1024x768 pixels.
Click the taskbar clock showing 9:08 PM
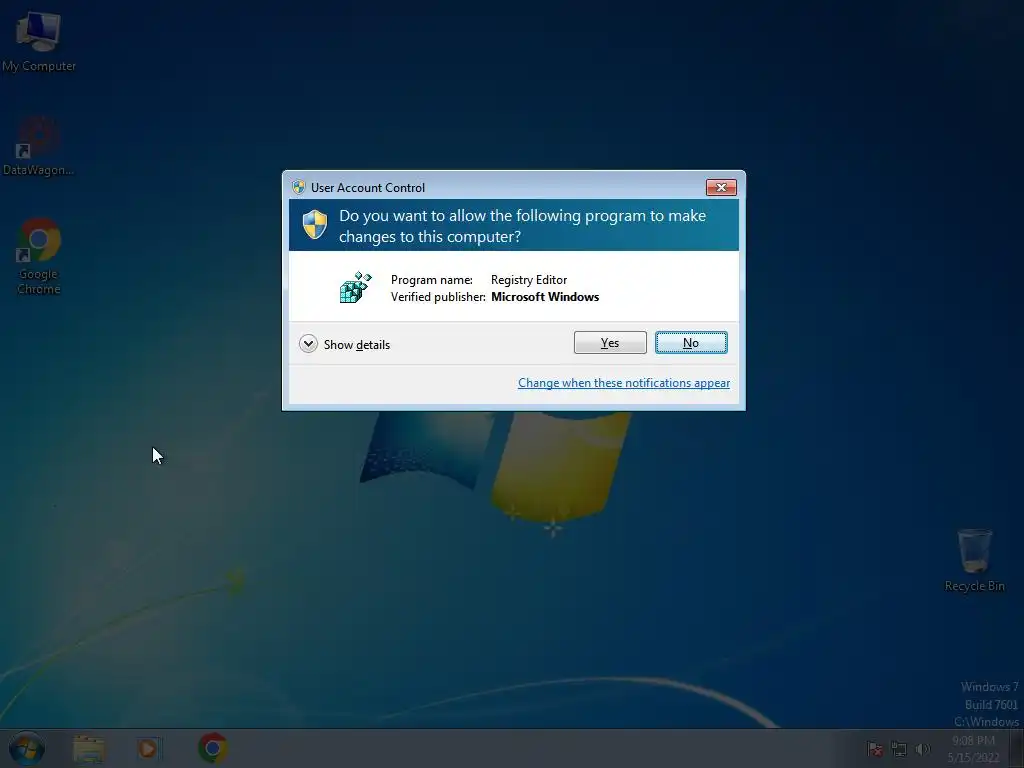(x=973, y=749)
